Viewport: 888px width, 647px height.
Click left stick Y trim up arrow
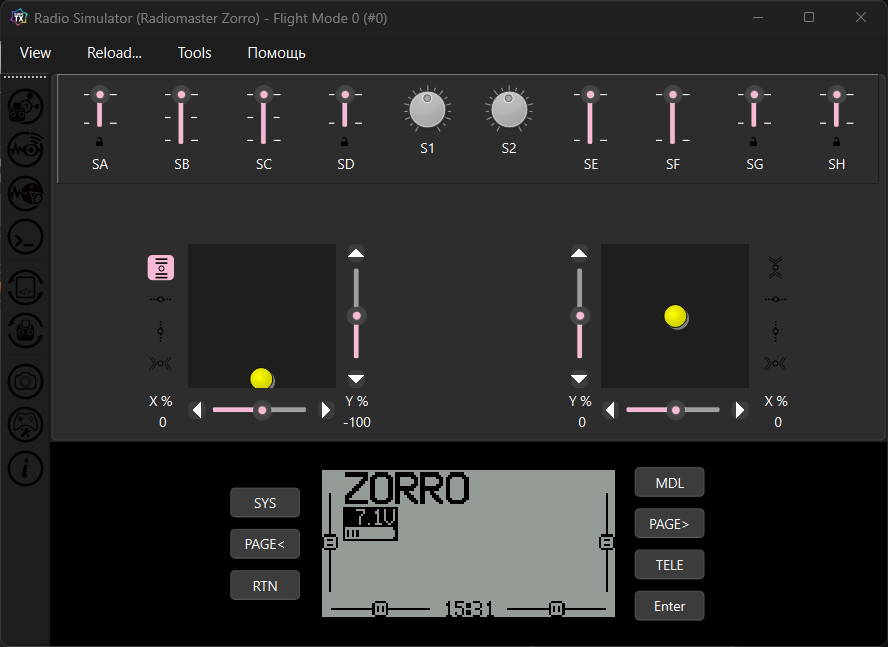click(x=356, y=253)
